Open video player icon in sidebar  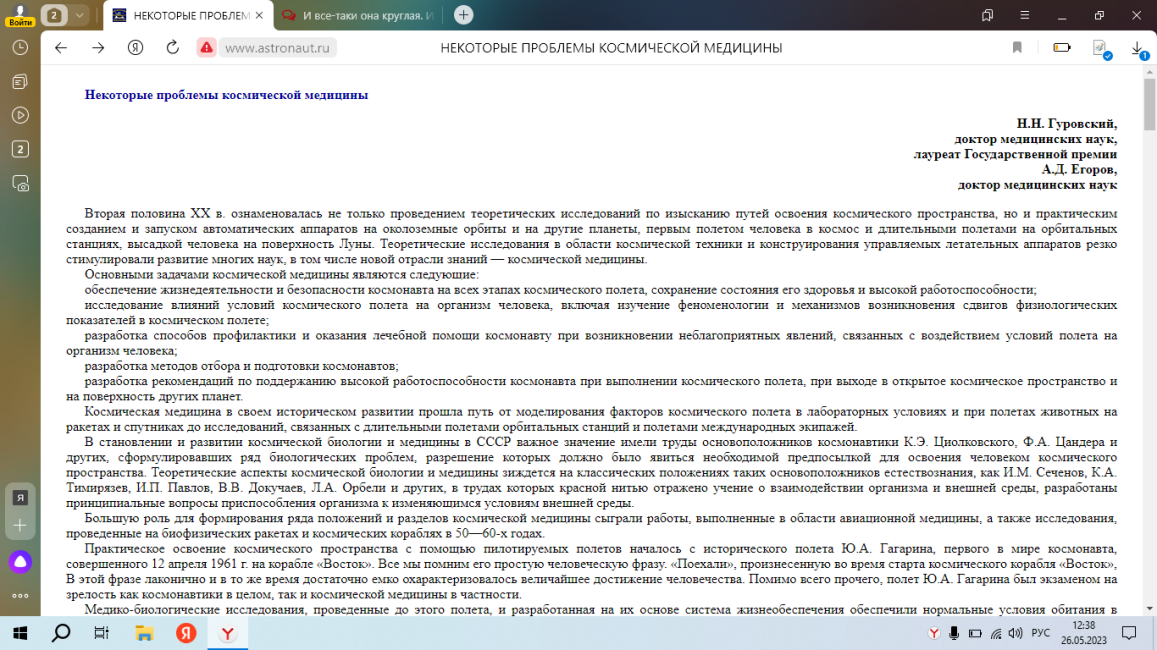18,115
